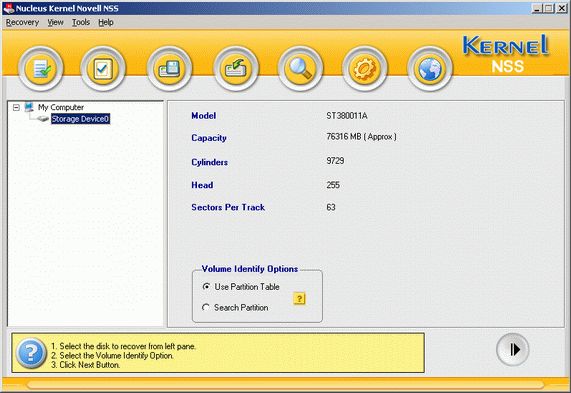Select Use Partition Table option
This screenshot has width=571, height=393.
point(241,287)
